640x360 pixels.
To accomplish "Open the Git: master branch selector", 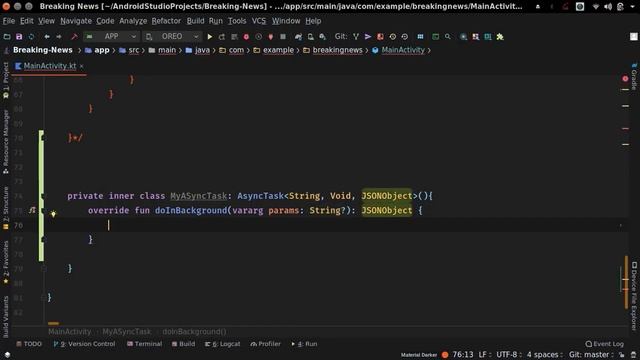I will (x=591, y=354).
